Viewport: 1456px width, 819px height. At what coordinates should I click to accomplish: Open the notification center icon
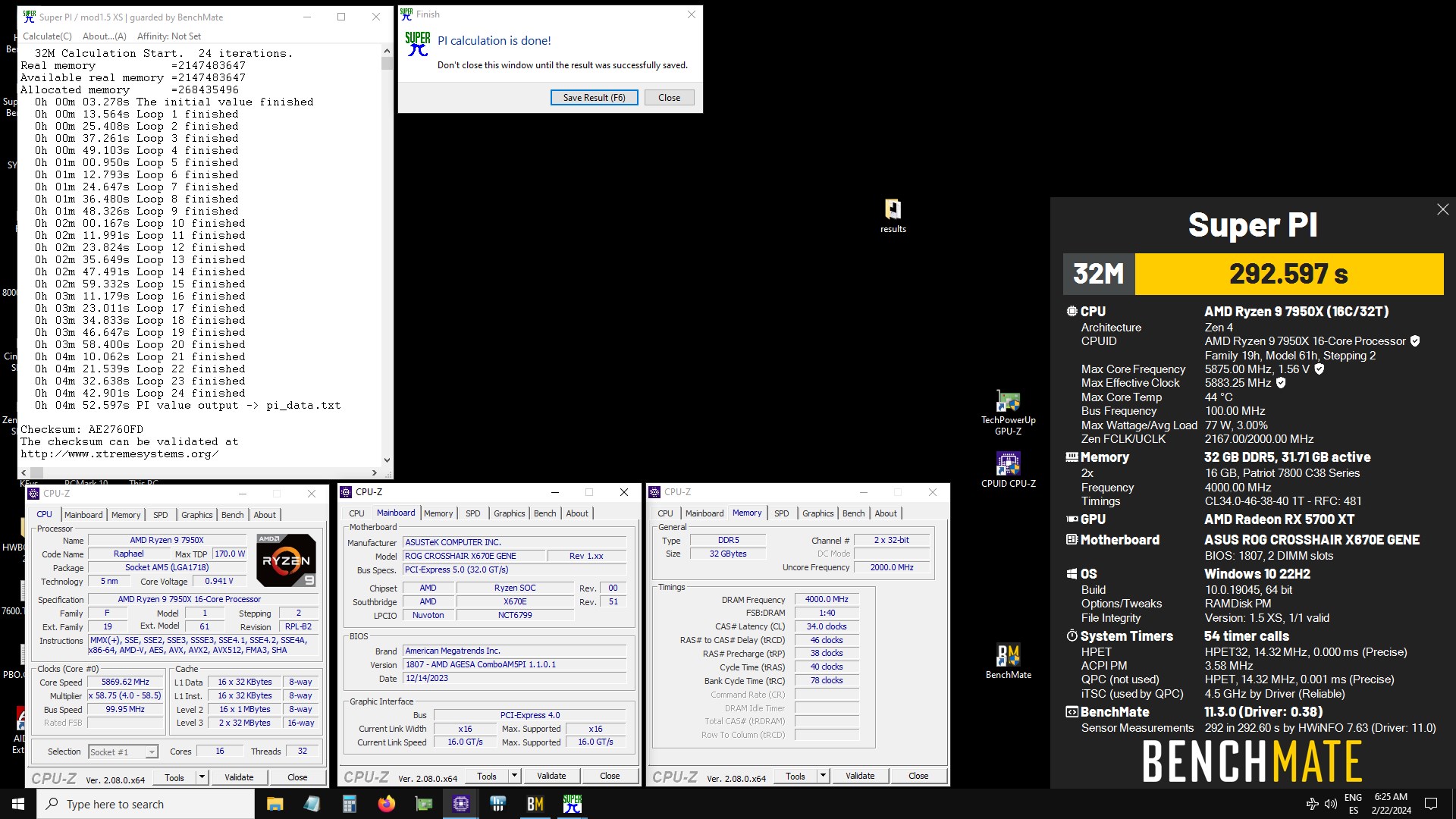pos(1431,804)
